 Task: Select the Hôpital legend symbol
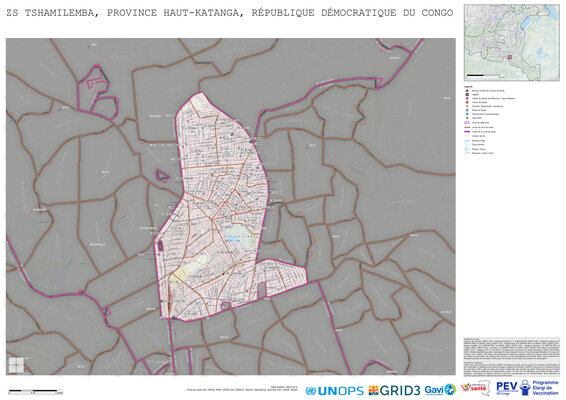point(467,95)
